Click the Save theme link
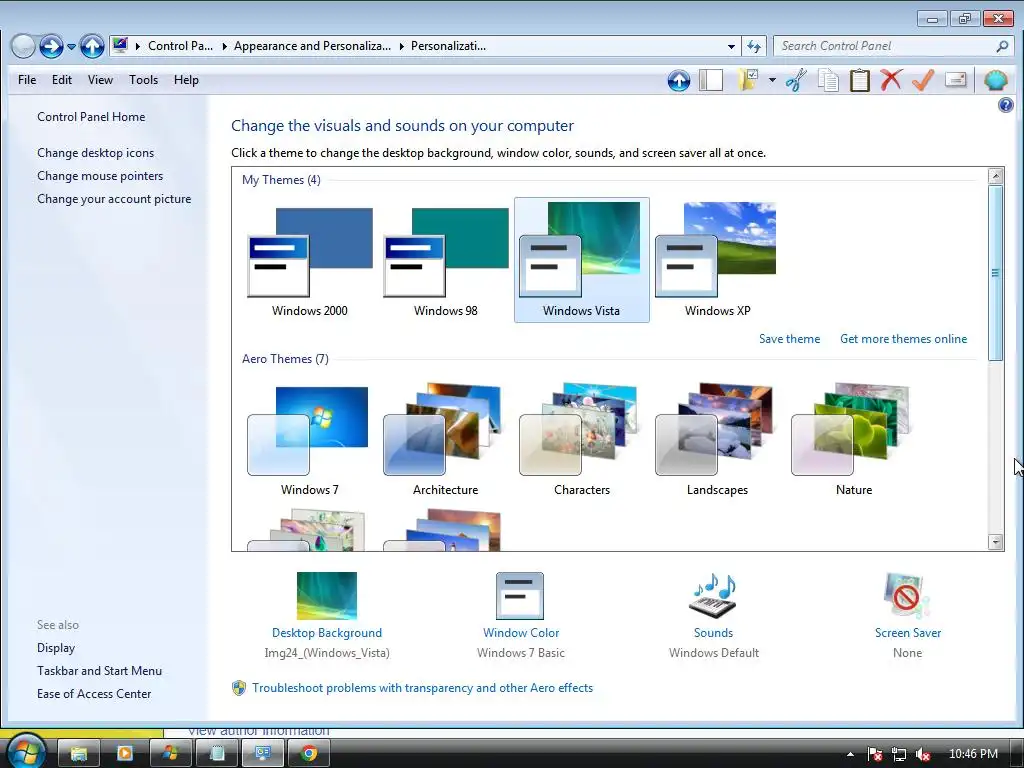This screenshot has width=1024, height=768. [790, 339]
